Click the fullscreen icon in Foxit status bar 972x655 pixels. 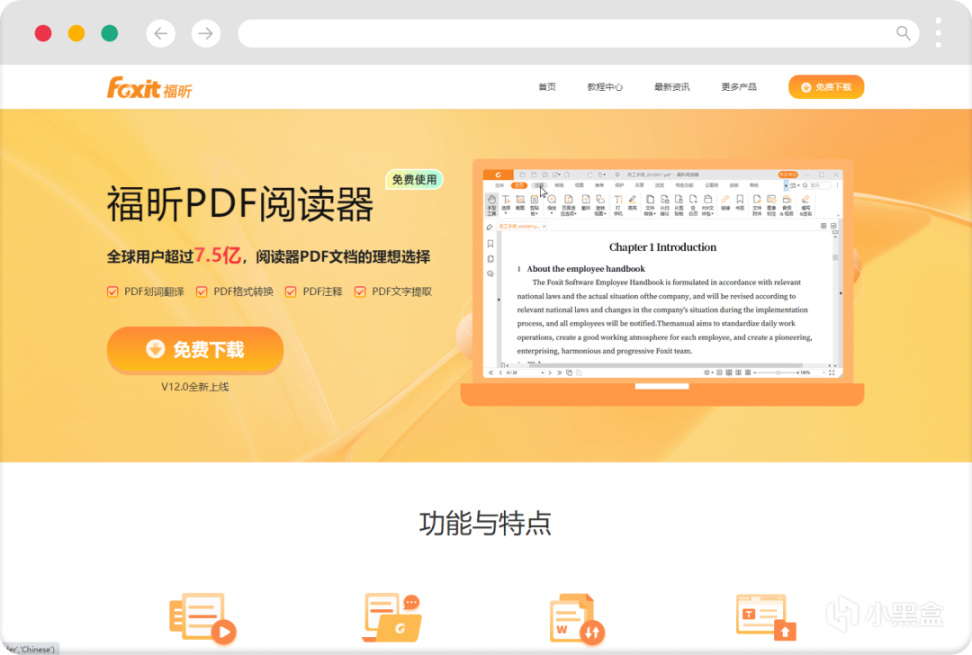[831, 372]
